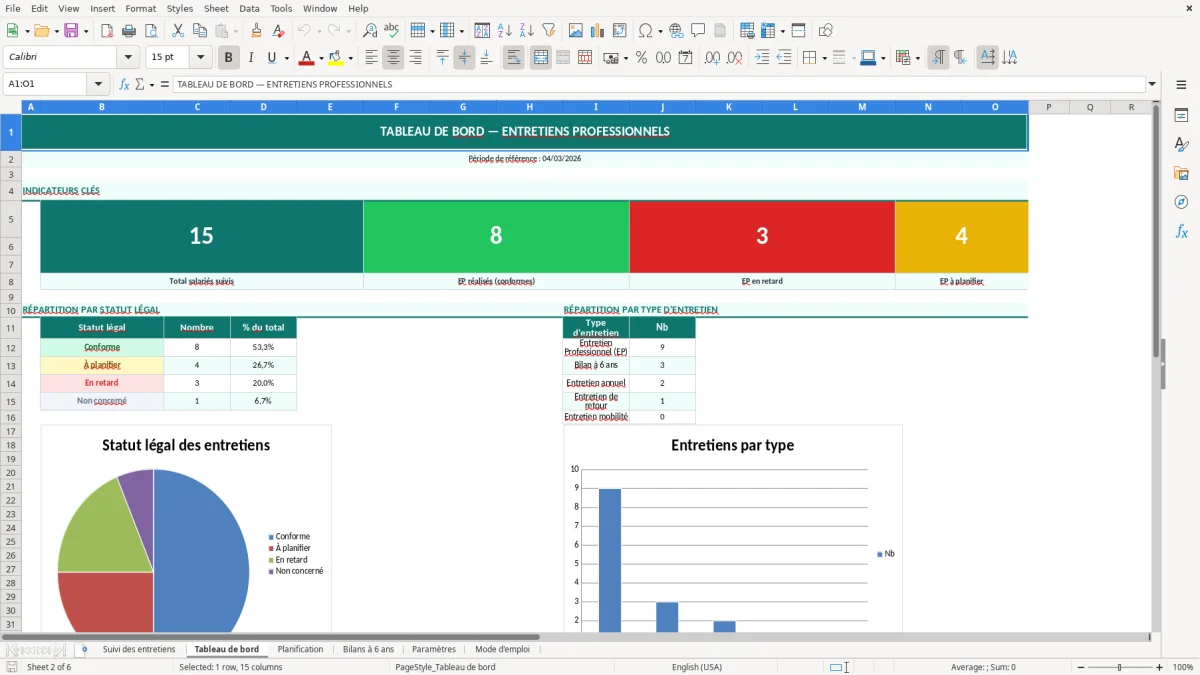Screen dimensions: 1200x675
Task: Cut the selection with scissors icon
Action: point(177,31)
